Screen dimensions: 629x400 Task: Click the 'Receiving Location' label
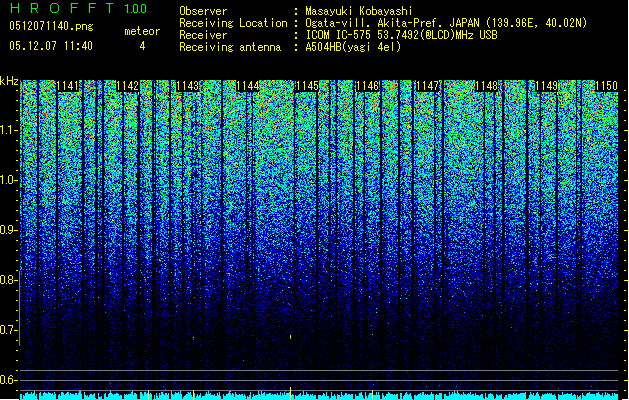click(233, 23)
